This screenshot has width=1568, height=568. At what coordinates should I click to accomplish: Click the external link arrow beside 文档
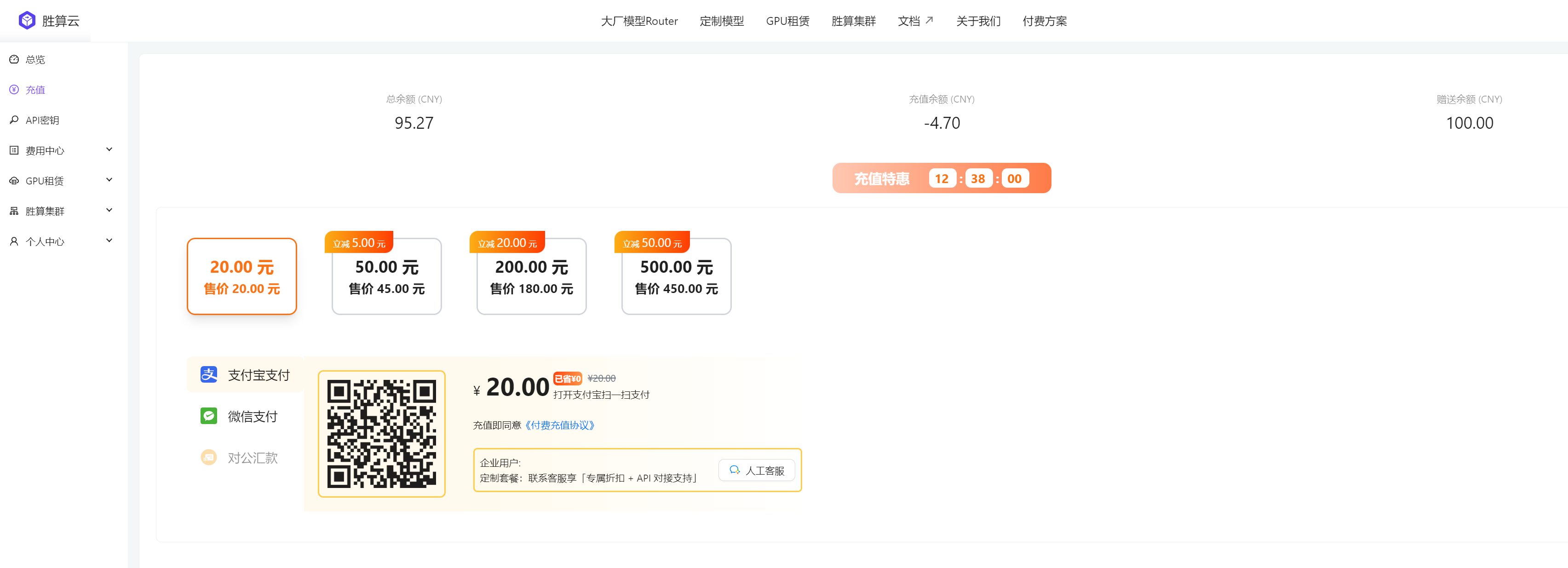tap(929, 20)
